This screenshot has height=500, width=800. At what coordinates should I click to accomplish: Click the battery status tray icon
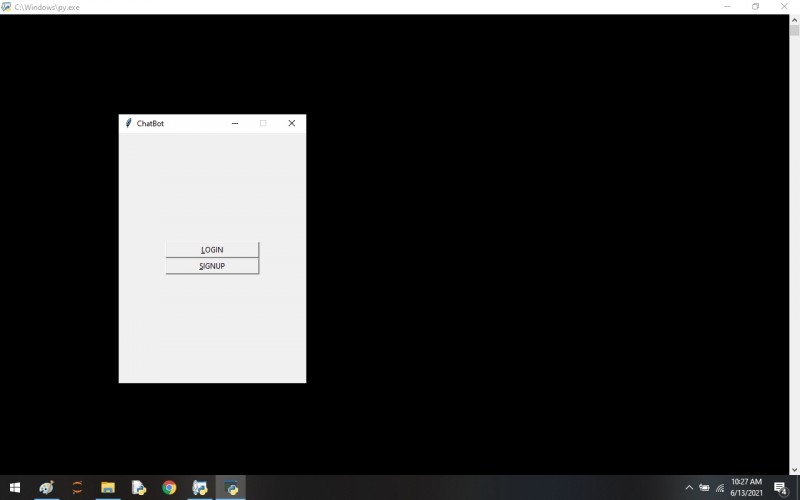point(705,488)
